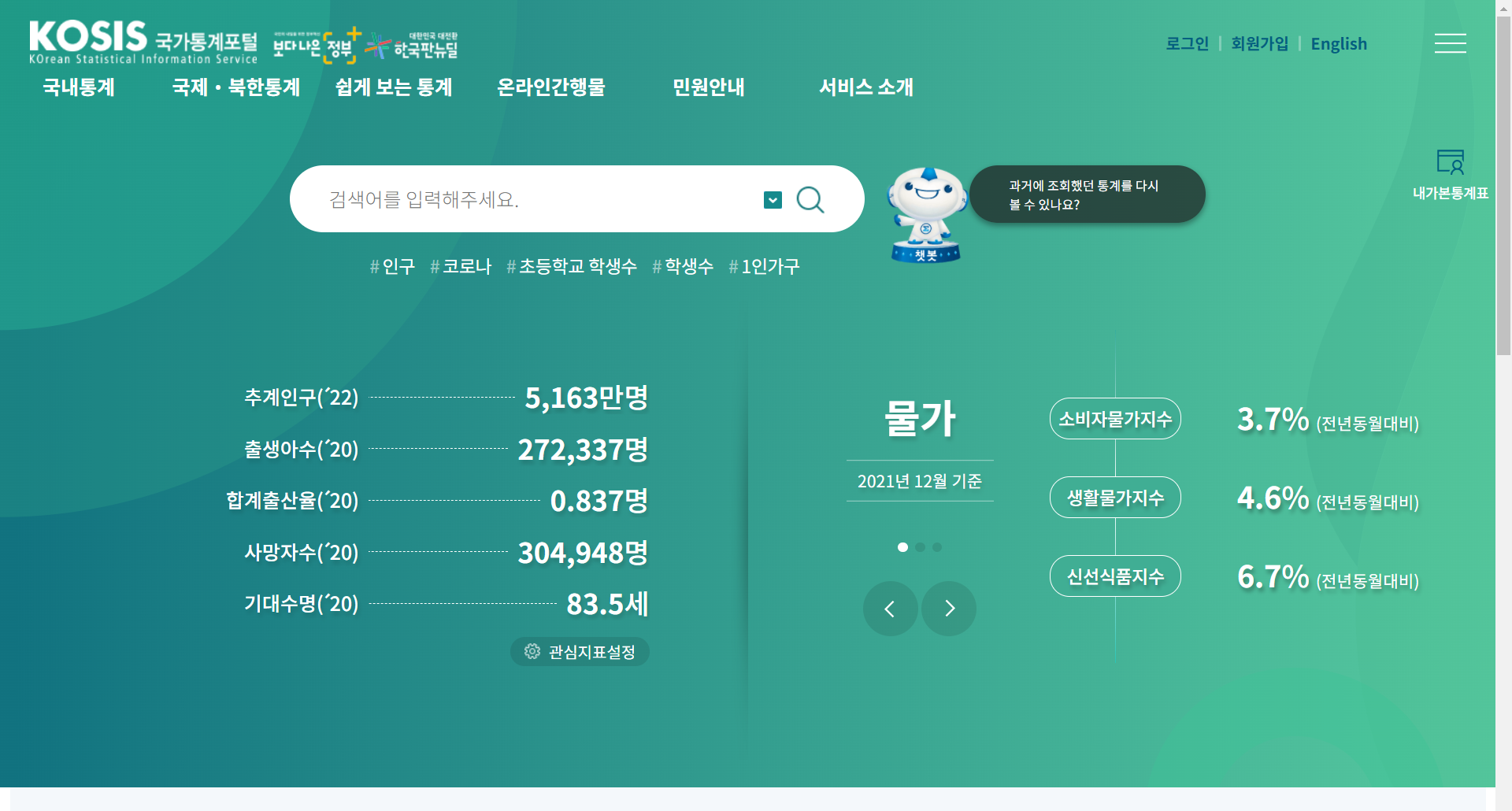Click the #학생수 hashtag
The width and height of the screenshot is (1512, 811).
(683, 266)
